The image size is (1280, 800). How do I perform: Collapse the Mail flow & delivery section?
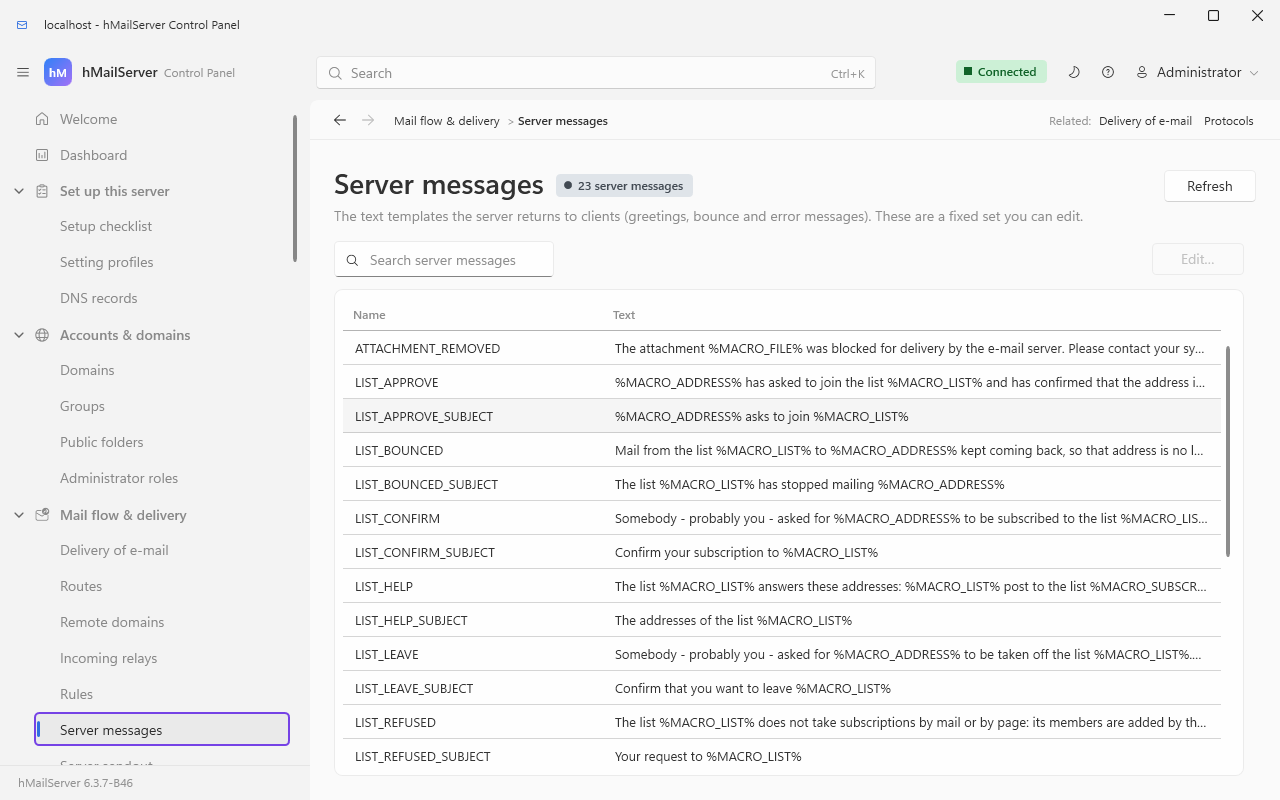19,515
